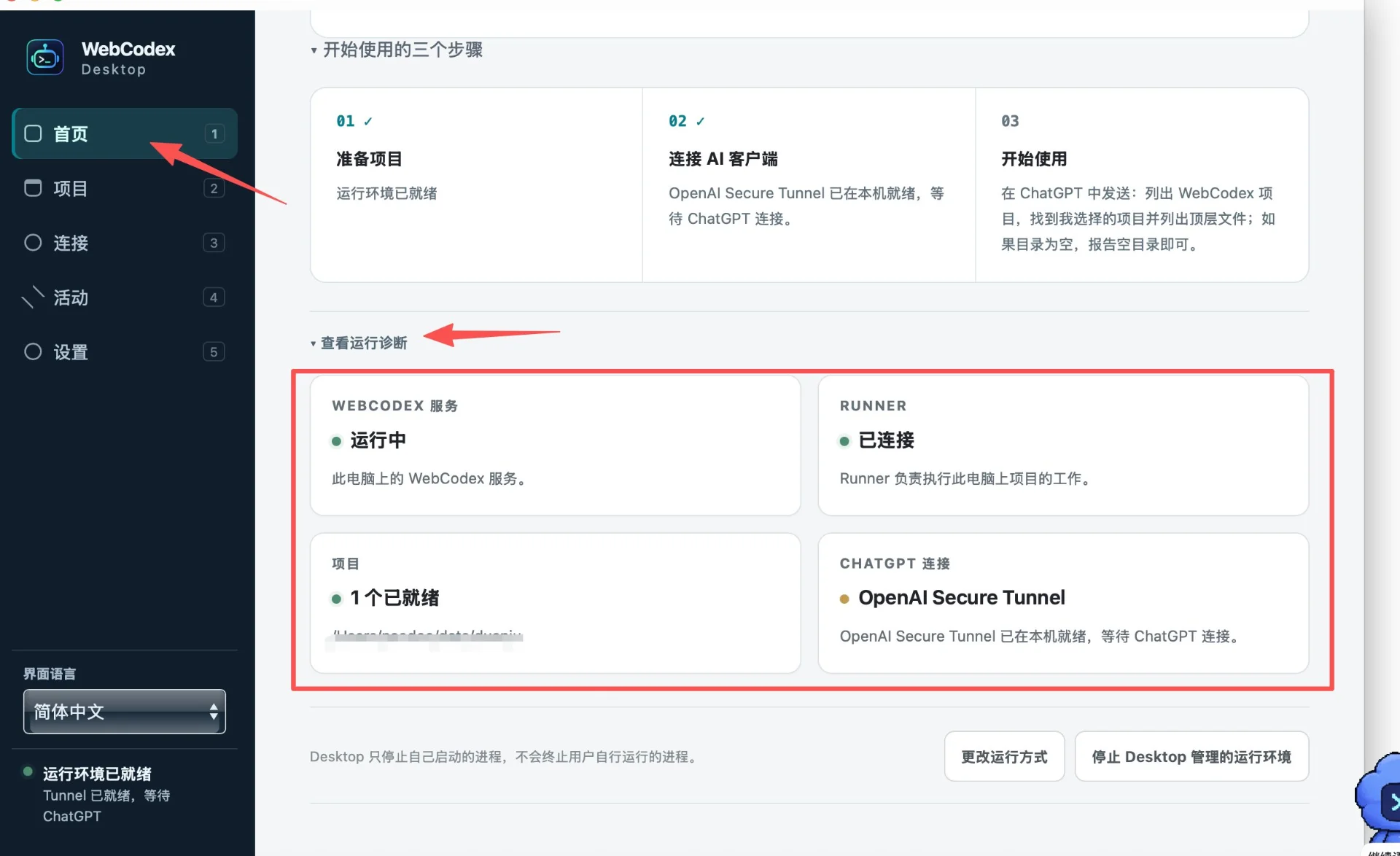Image resolution: width=1400 pixels, height=856 pixels.
Task: Select step 01 准备项目 card
Action: [x=476, y=185]
